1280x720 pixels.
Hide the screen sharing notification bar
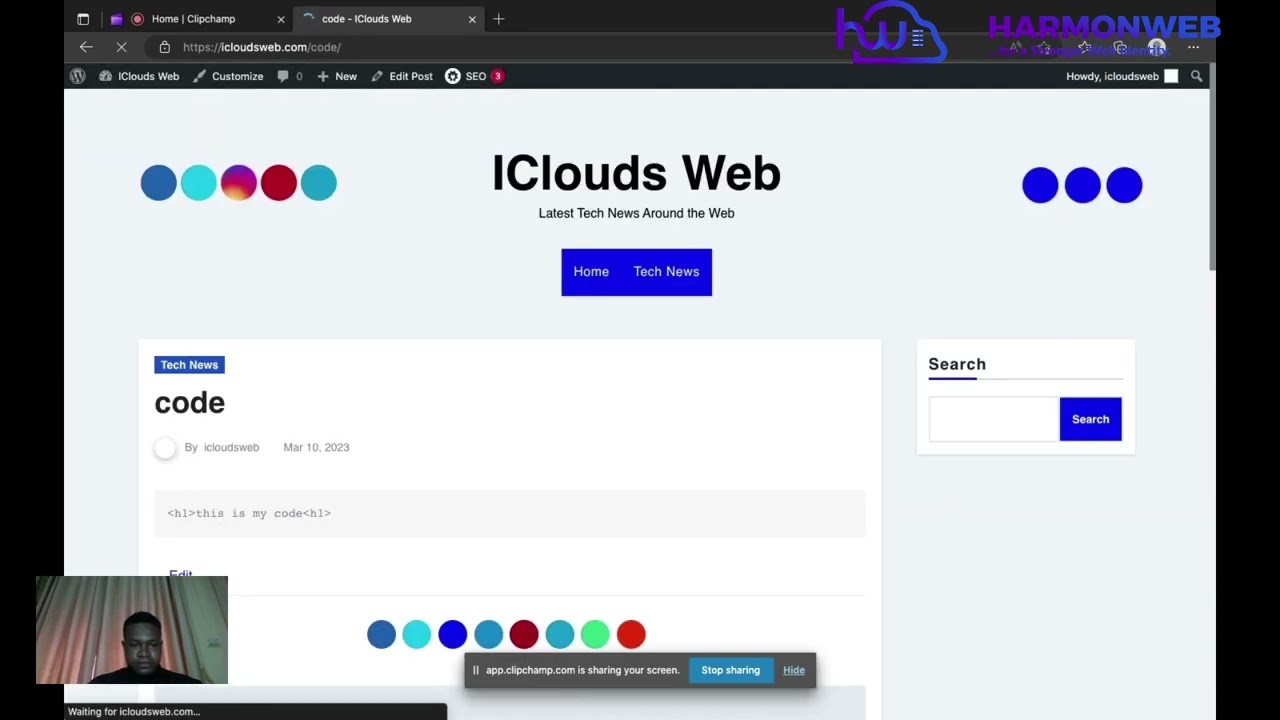(794, 670)
